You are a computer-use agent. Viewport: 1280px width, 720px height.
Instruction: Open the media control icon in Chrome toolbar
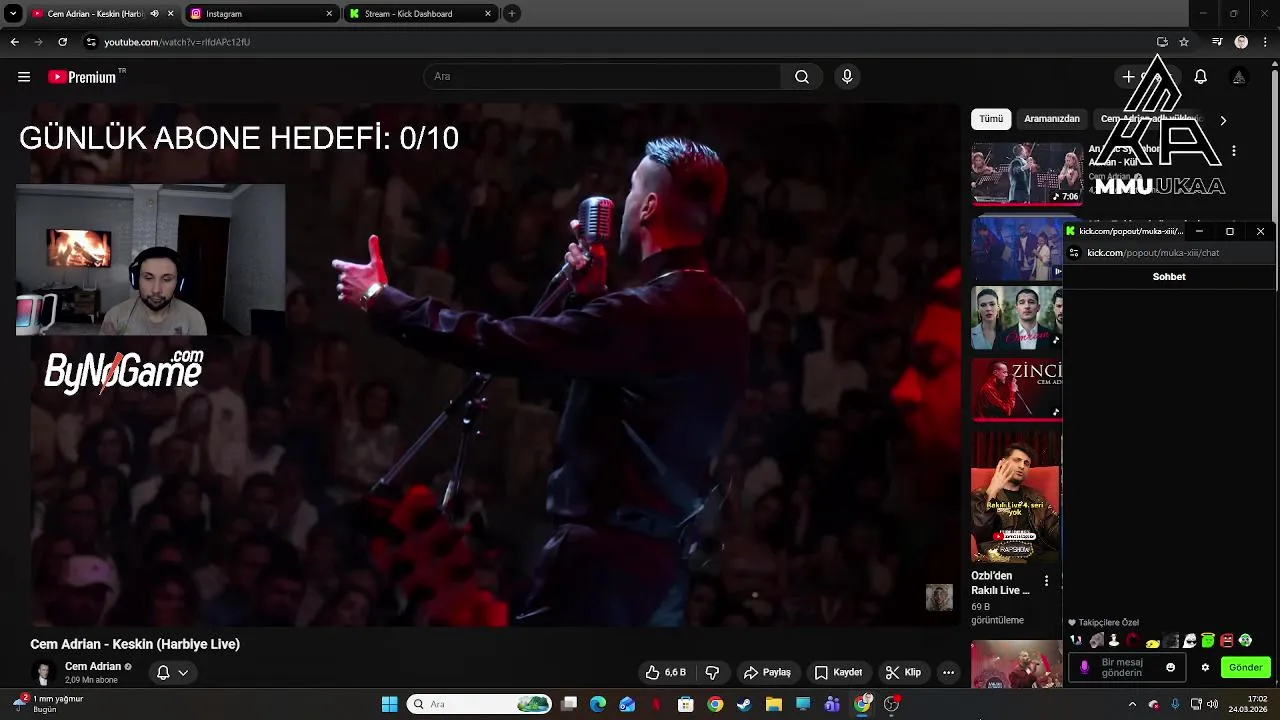(x=1217, y=42)
